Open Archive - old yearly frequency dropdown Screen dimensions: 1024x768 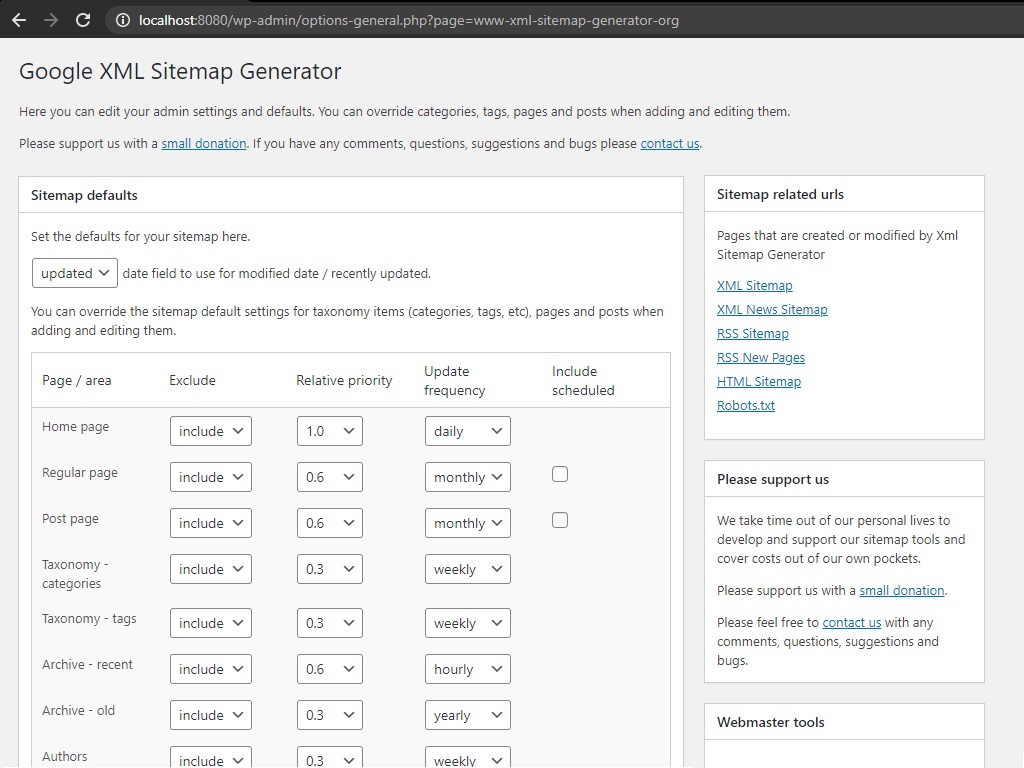[x=468, y=715]
